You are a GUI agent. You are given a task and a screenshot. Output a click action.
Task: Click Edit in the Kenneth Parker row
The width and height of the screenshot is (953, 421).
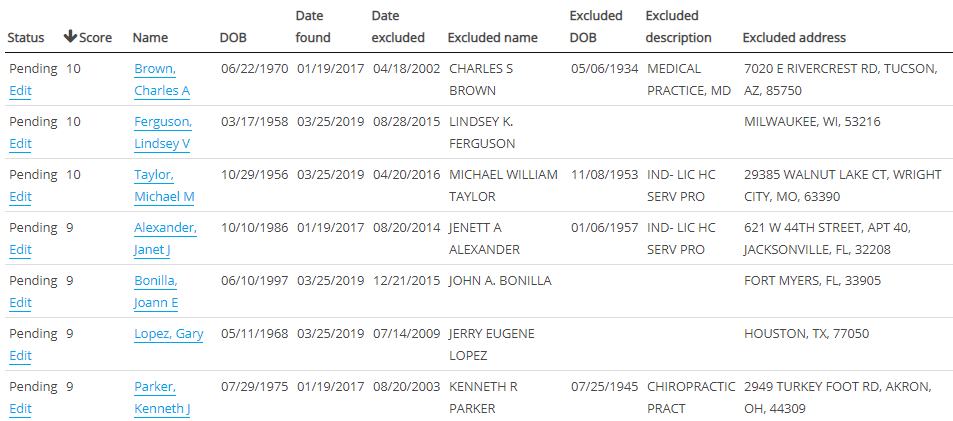[x=20, y=409]
